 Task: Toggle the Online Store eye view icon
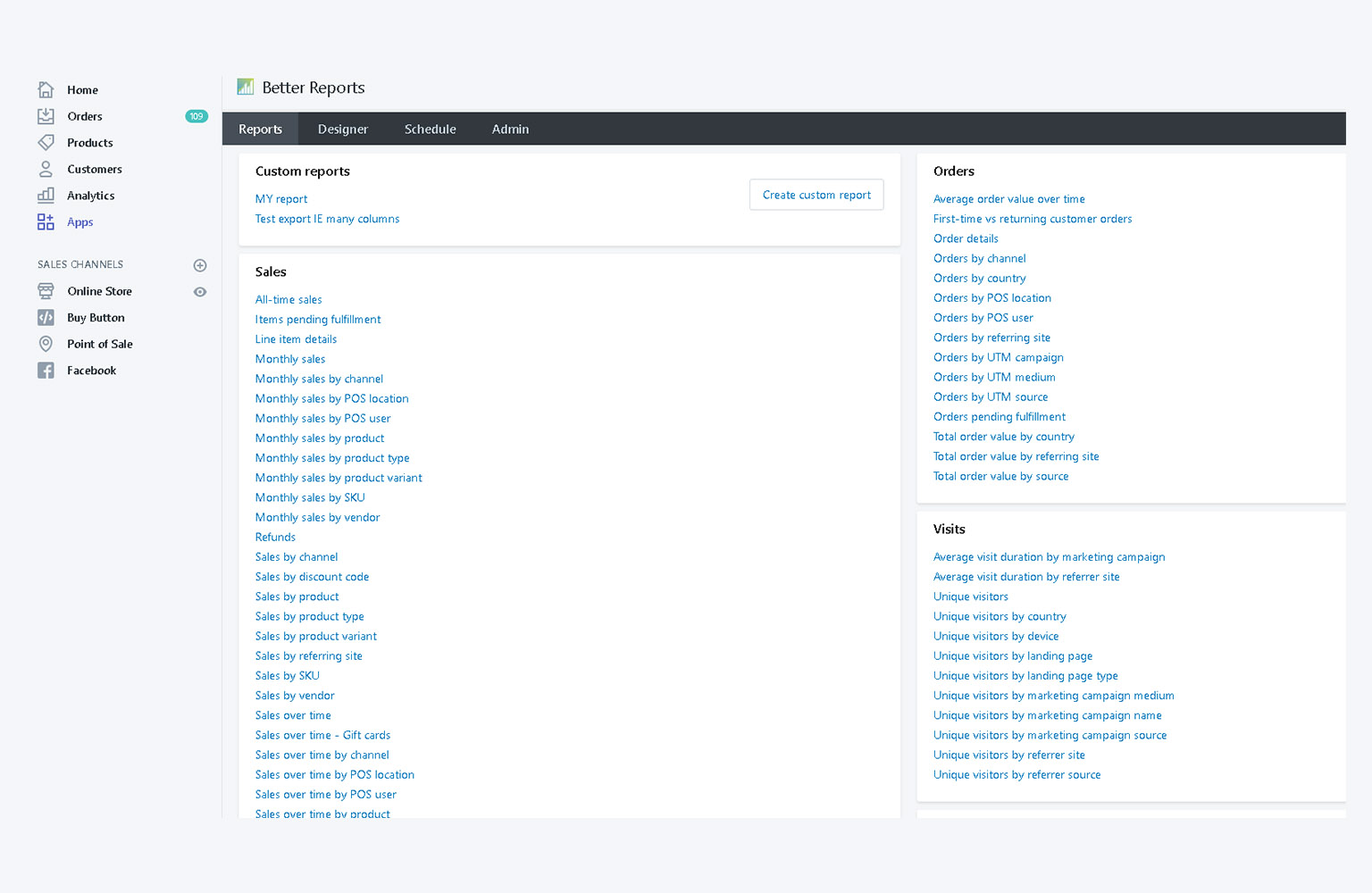200,292
